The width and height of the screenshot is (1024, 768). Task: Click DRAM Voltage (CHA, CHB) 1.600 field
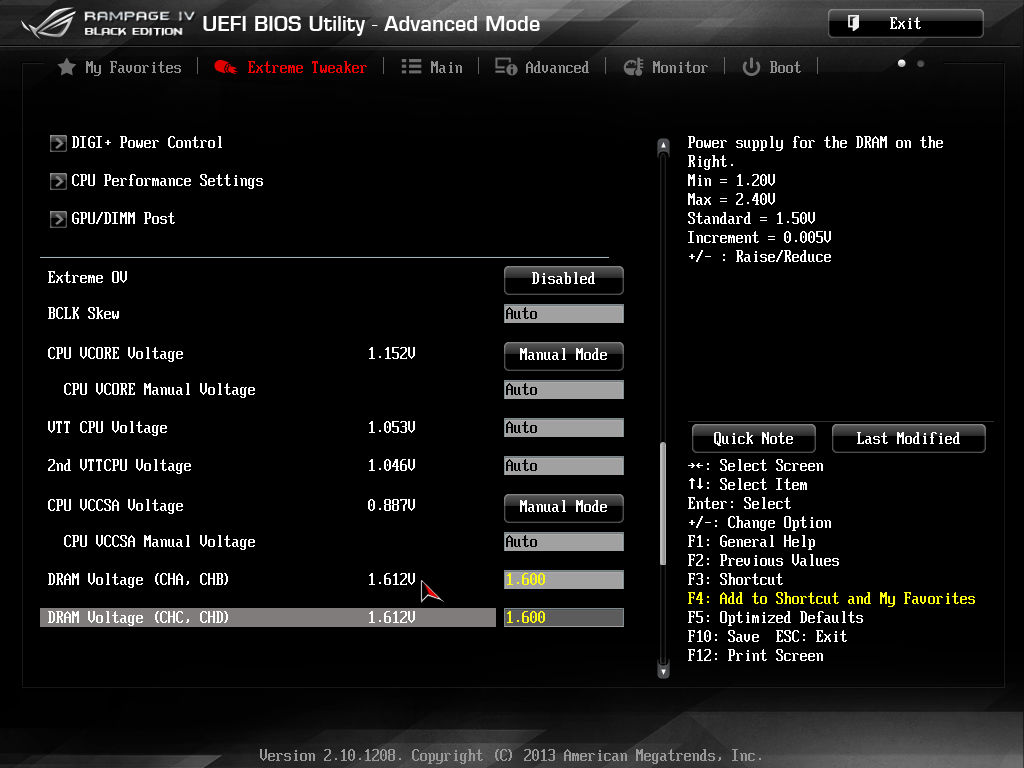click(x=564, y=579)
